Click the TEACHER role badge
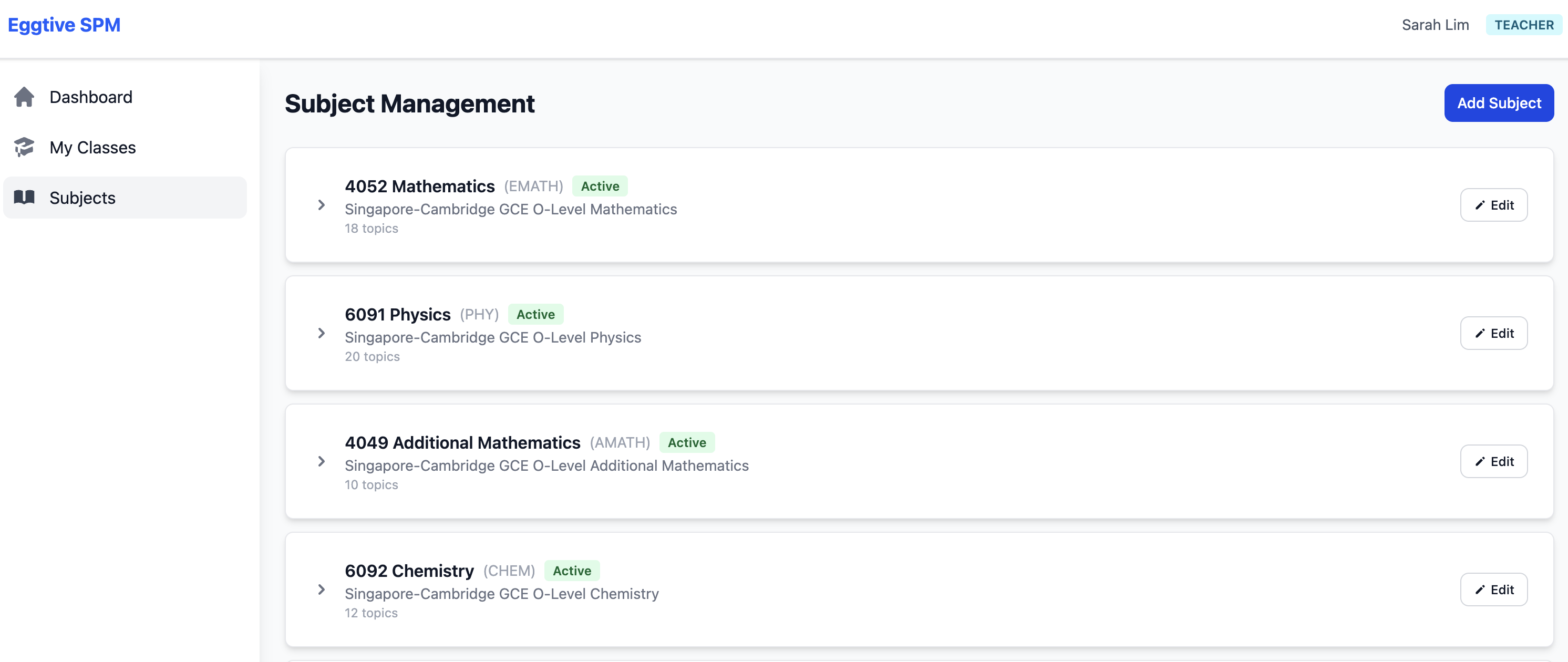 click(1523, 25)
